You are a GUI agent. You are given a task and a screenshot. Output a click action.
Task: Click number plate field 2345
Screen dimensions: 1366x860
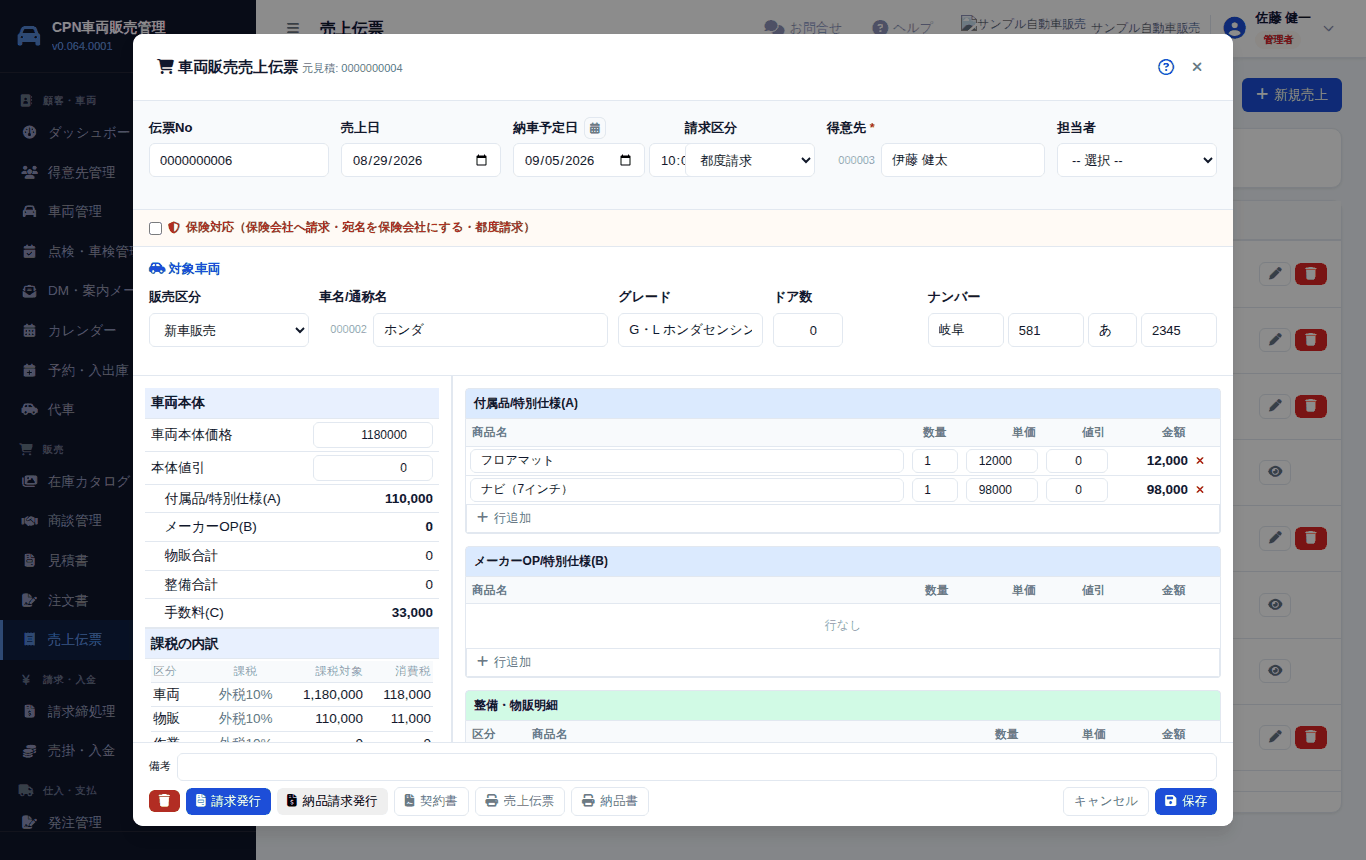tap(1179, 330)
